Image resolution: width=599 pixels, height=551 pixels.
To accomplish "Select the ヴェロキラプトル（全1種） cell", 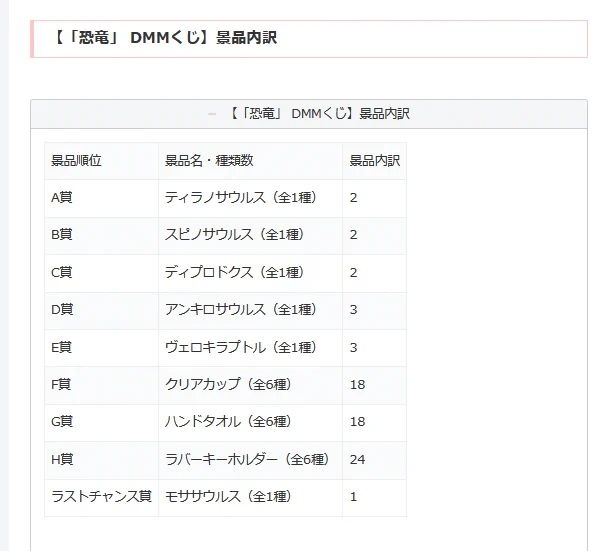I will (250, 348).
